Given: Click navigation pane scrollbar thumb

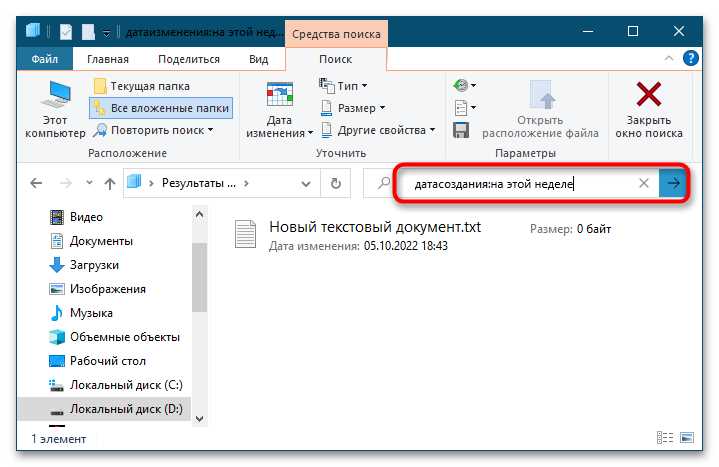Looking at the screenshot, I should (x=199, y=278).
